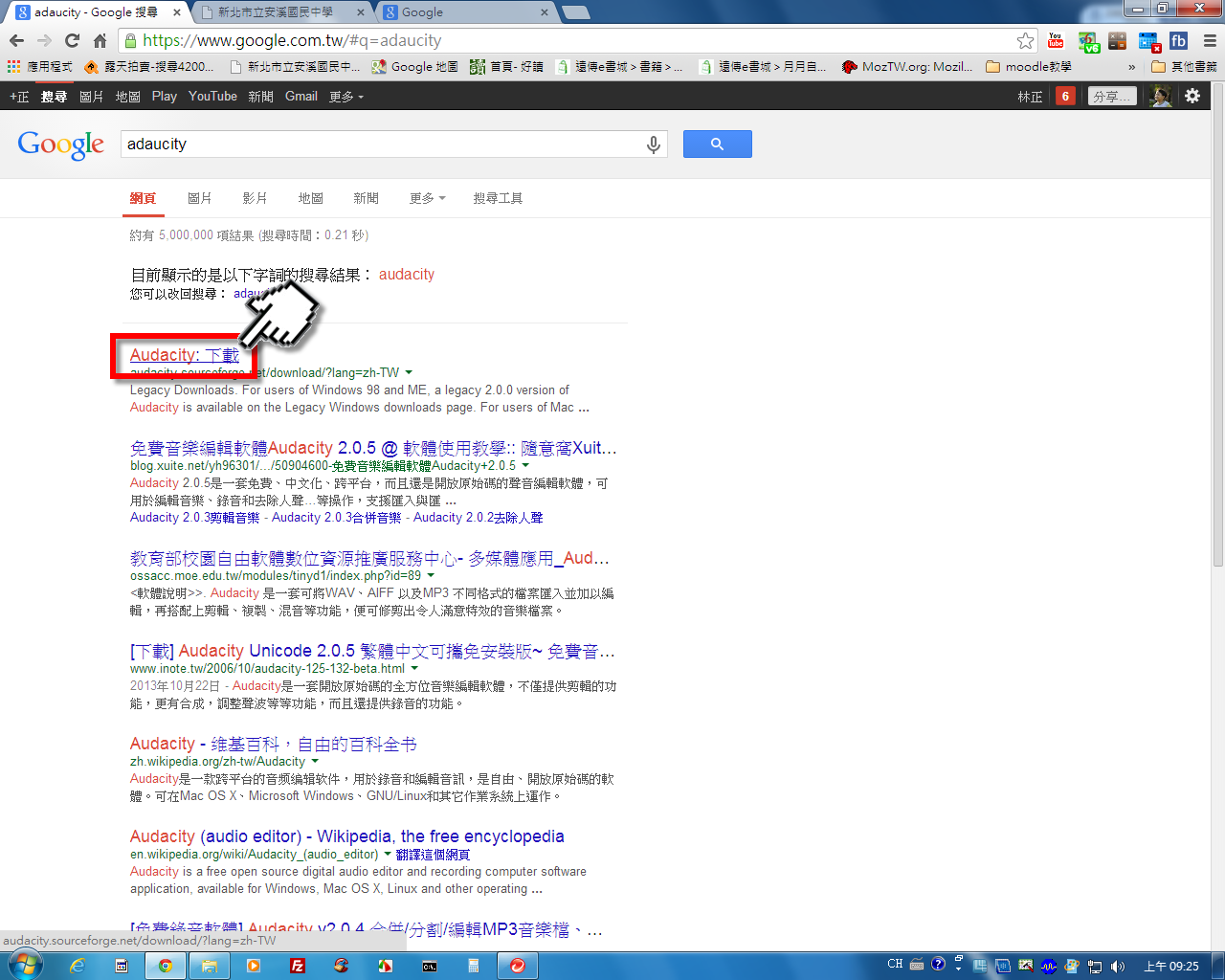Expand arrow beside blog.xuite.net result URL
This screenshot has height=980, width=1225.
click(525, 465)
